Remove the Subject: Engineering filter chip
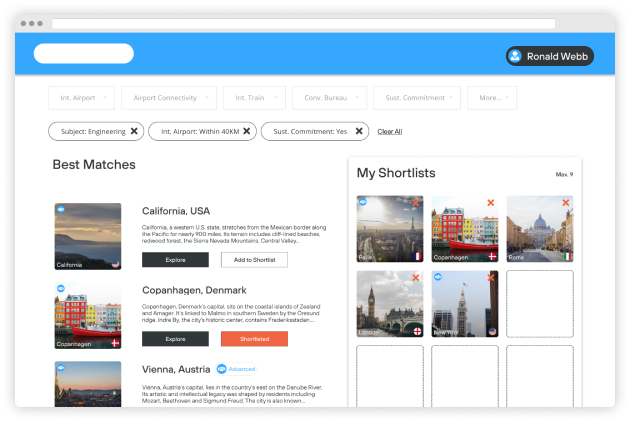Viewport: 630px width, 423px height. coord(133,131)
